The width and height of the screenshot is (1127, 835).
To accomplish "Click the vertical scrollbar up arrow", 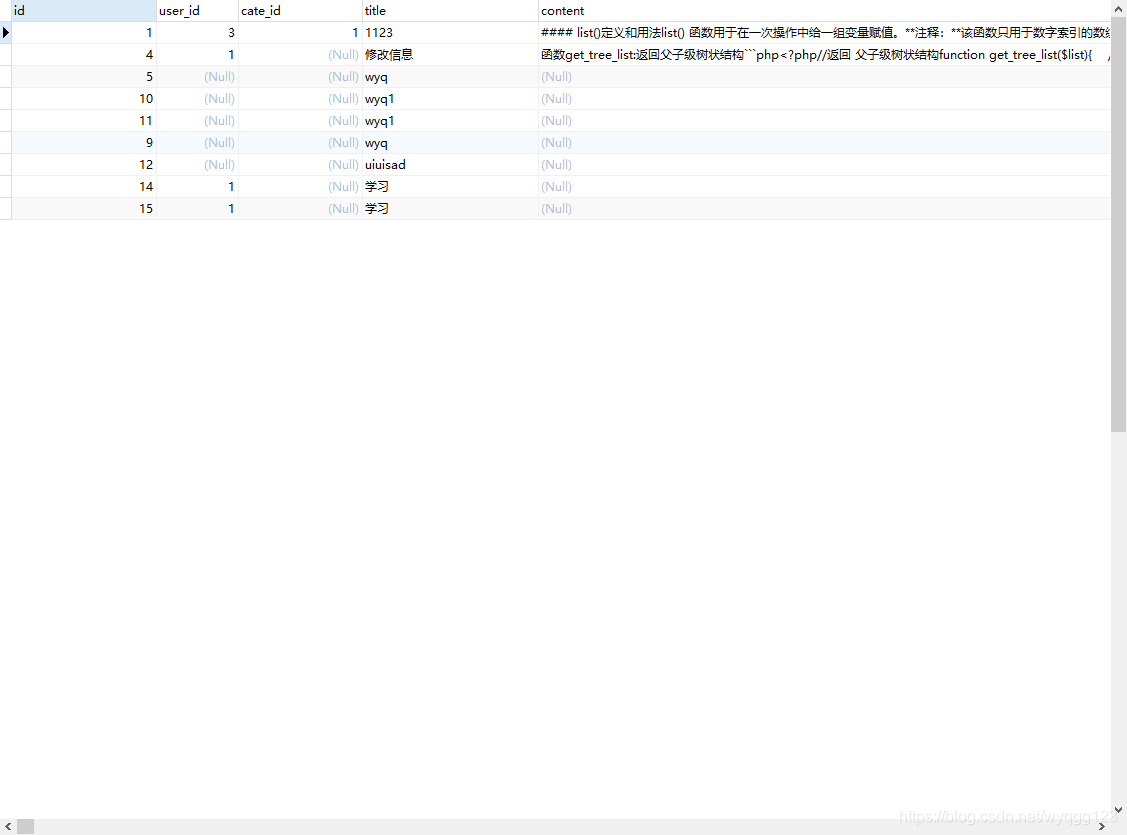I will pos(1118,9).
